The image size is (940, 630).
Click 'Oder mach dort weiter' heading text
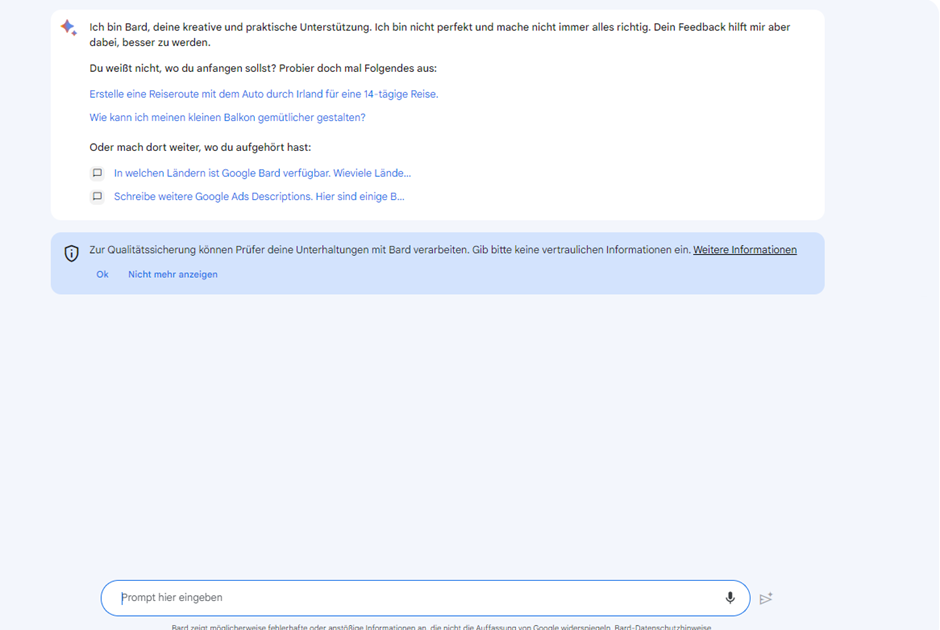click(200, 147)
